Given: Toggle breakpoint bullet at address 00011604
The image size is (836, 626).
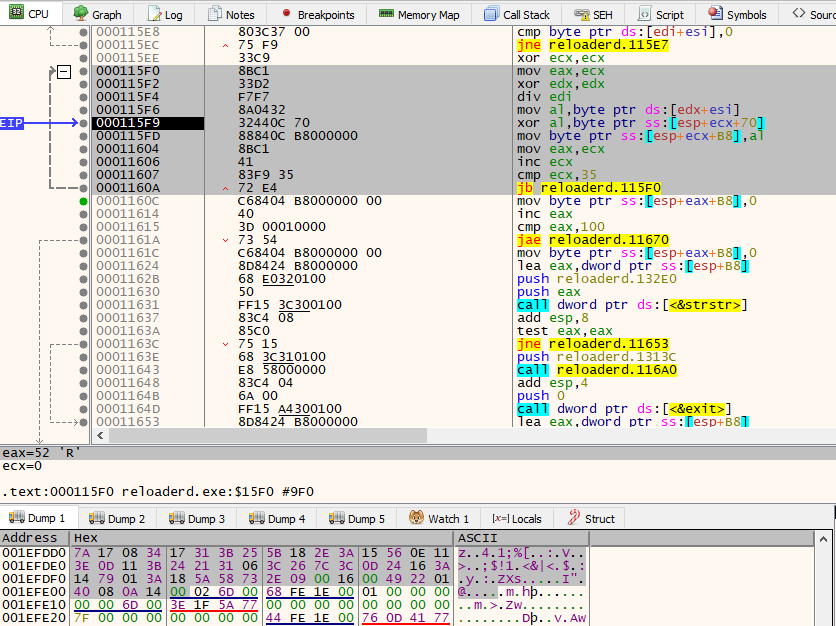Looking at the screenshot, I should [83, 149].
